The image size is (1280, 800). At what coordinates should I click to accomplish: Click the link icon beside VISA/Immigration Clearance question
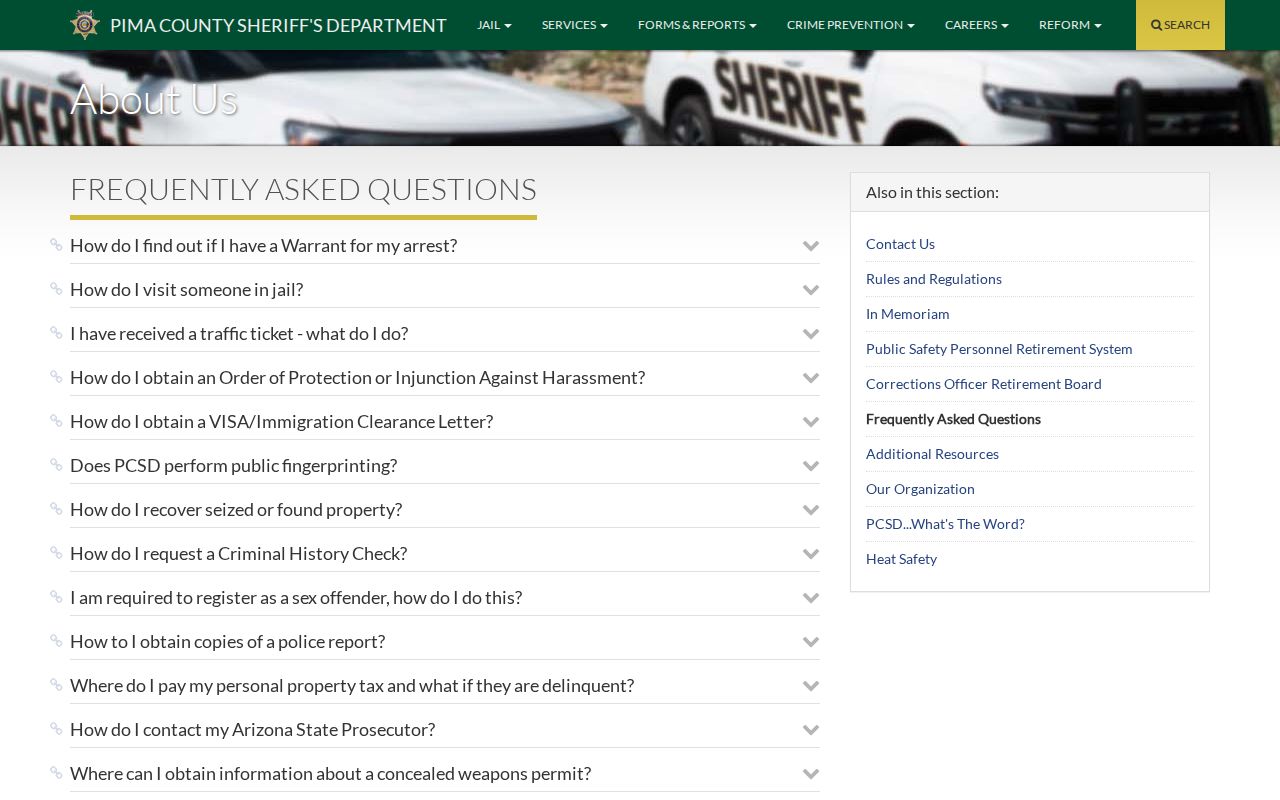pyautogui.click(x=56, y=421)
